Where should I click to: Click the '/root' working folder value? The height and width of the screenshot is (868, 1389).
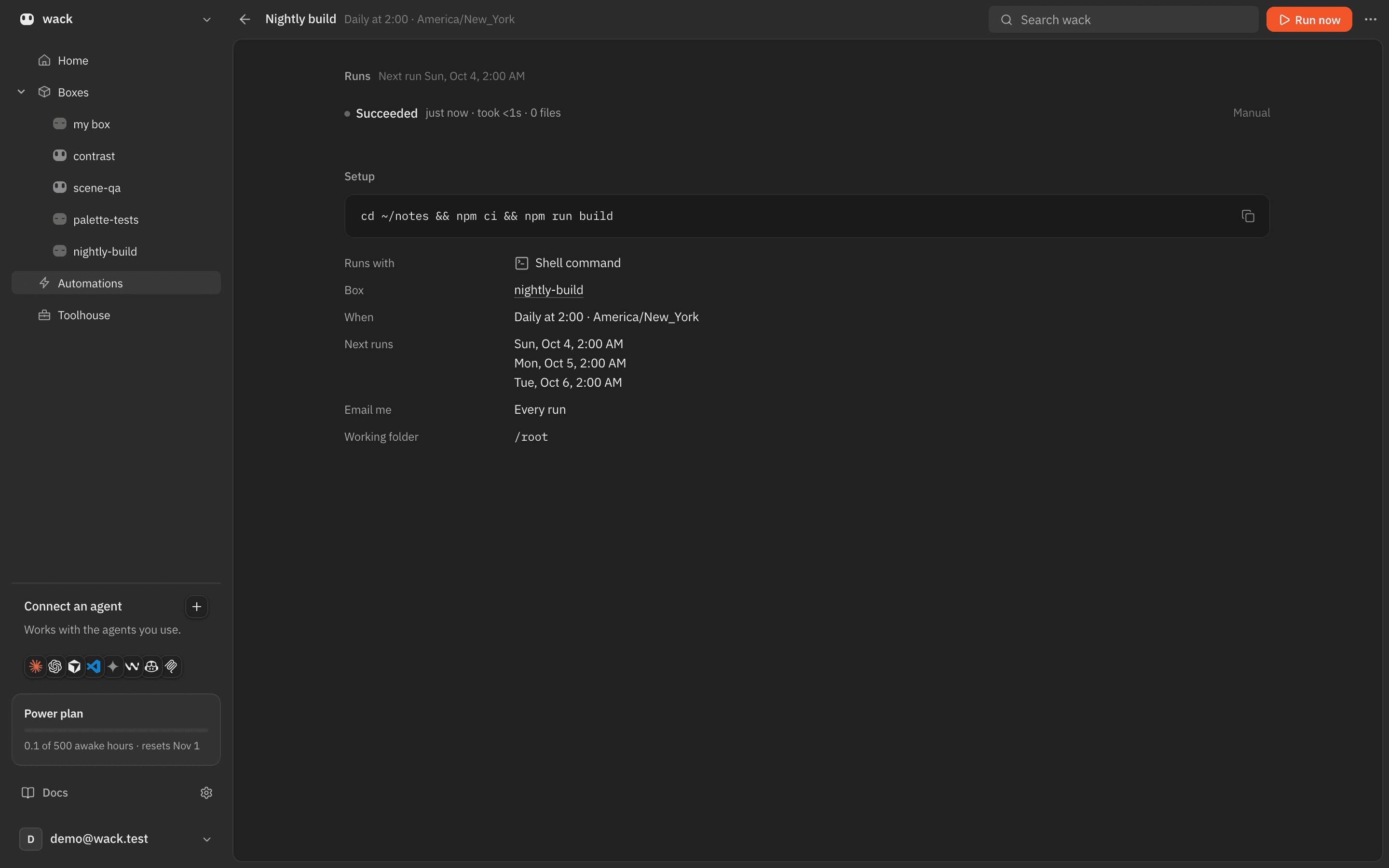[531, 437]
